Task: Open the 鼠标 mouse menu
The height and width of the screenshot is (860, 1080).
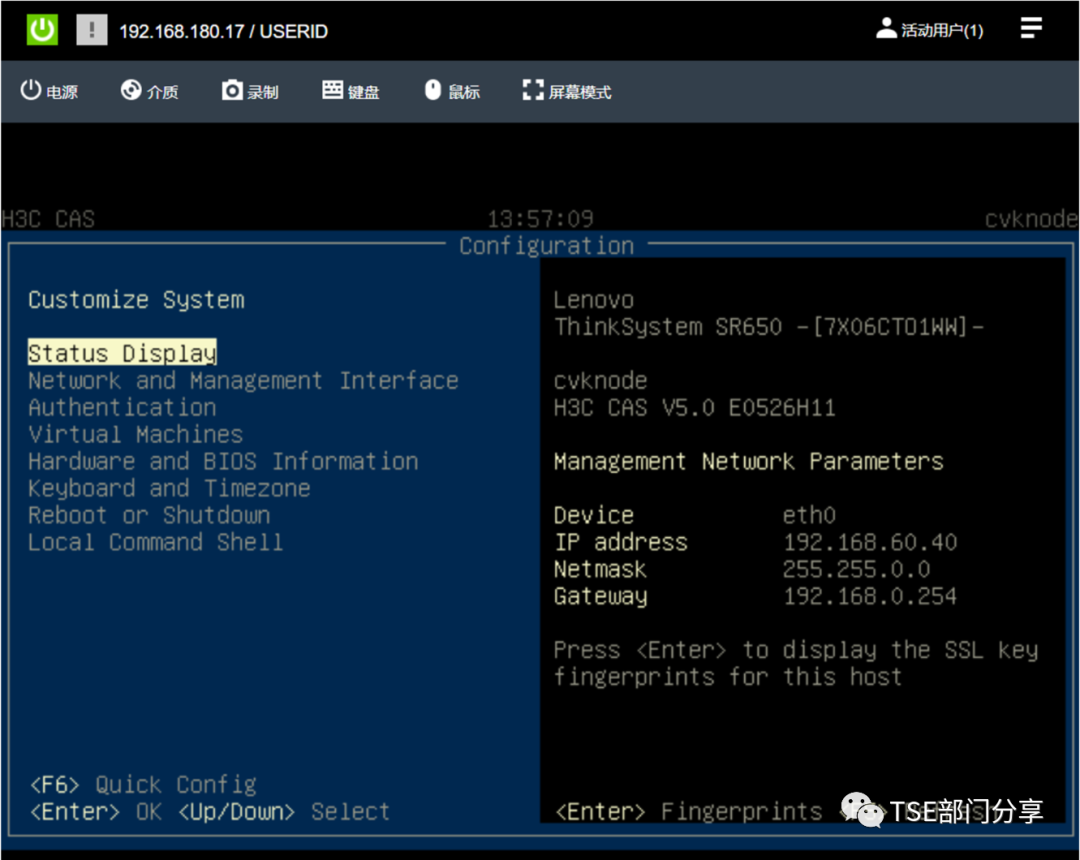Action: click(452, 91)
